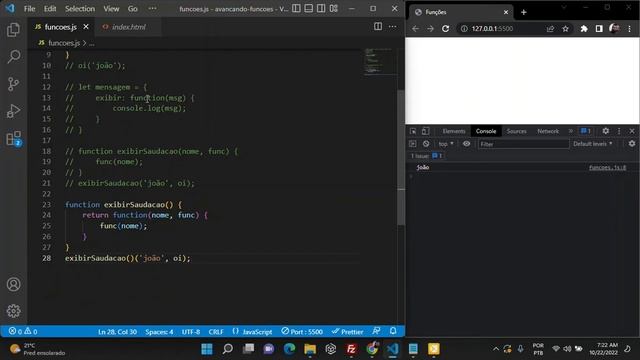Change indentation via Spaces: 4
640x360 pixels.
point(159,332)
